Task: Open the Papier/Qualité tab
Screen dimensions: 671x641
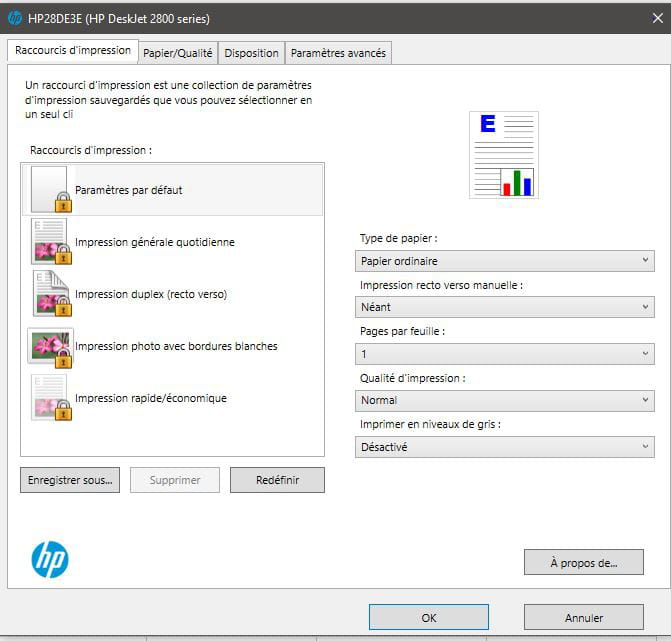Action: click(178, 53)
